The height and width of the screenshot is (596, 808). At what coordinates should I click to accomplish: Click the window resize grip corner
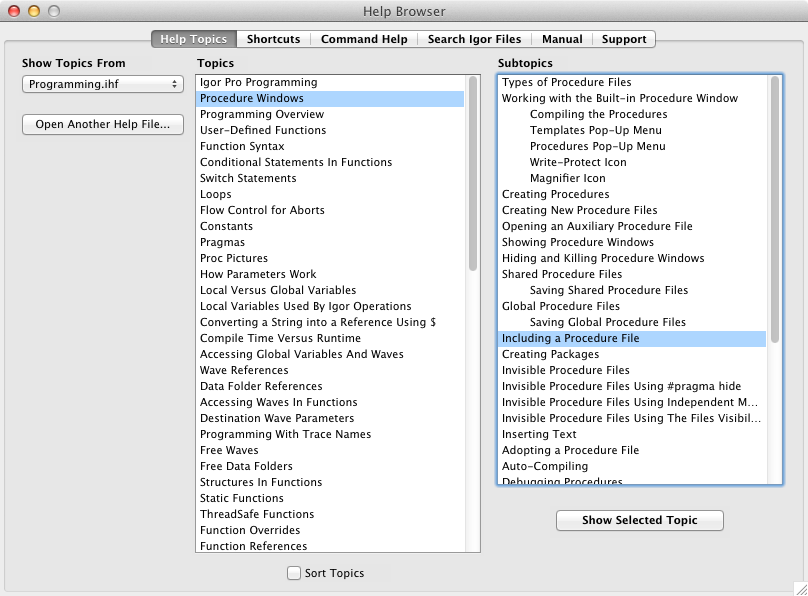point(801,589)
